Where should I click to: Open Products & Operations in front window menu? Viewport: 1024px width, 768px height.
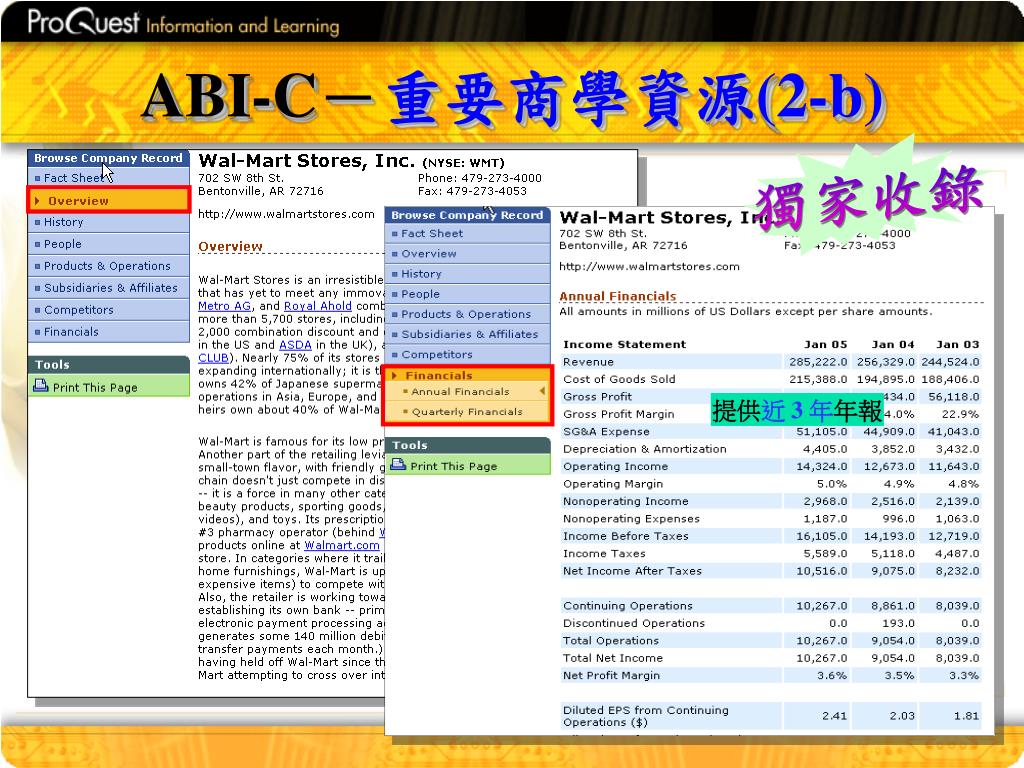(x=466, y=314)
